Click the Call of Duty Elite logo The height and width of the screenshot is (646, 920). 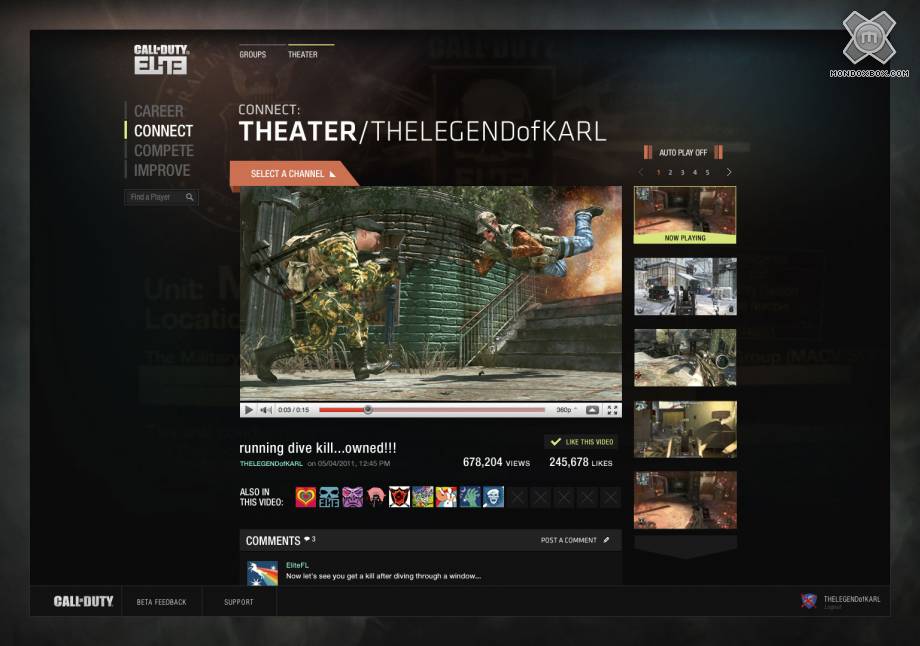click(161, 59)
